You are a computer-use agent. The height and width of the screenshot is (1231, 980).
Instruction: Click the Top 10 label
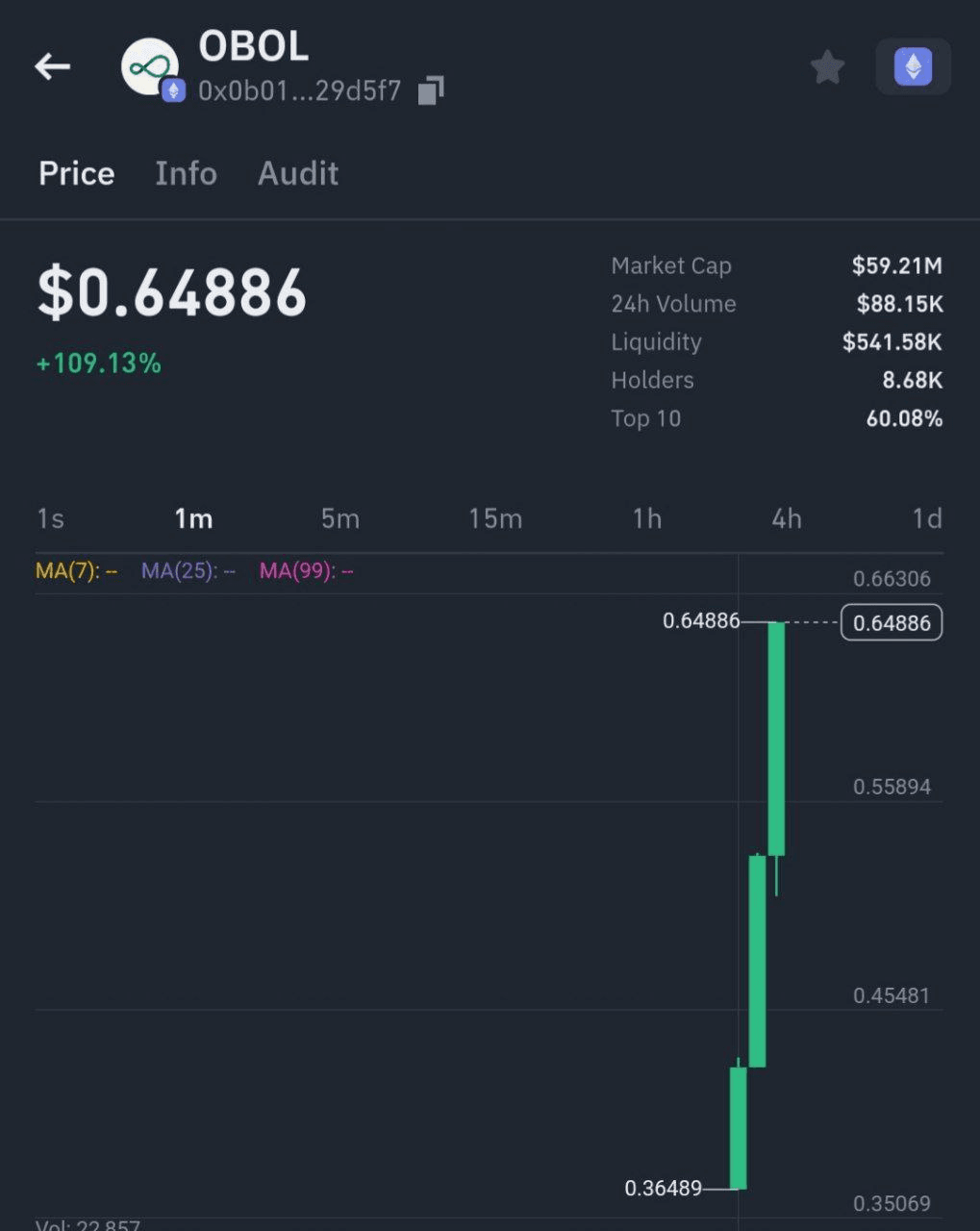point(646,418)
